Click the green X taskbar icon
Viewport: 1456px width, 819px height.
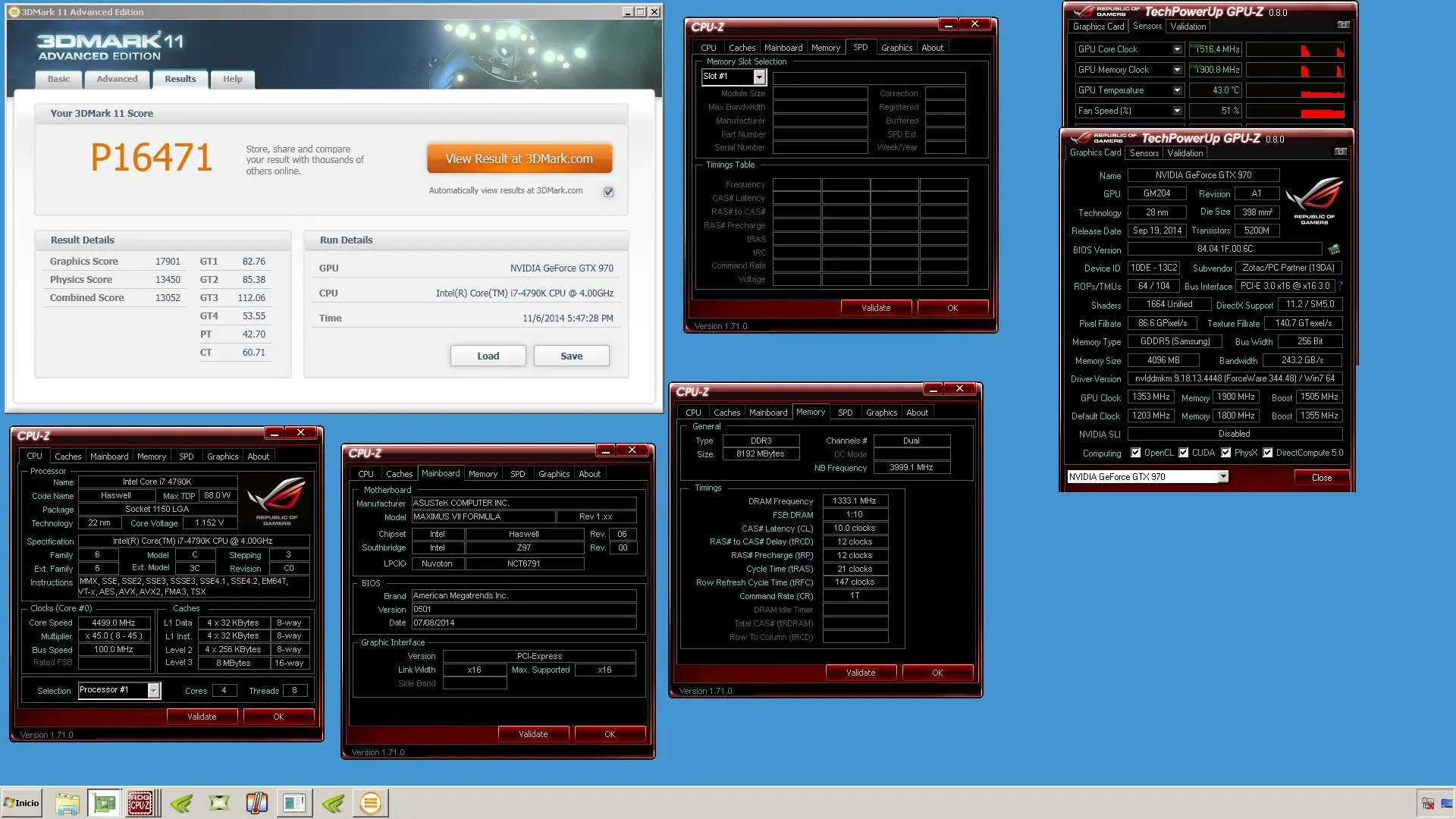tap(219, 803)
